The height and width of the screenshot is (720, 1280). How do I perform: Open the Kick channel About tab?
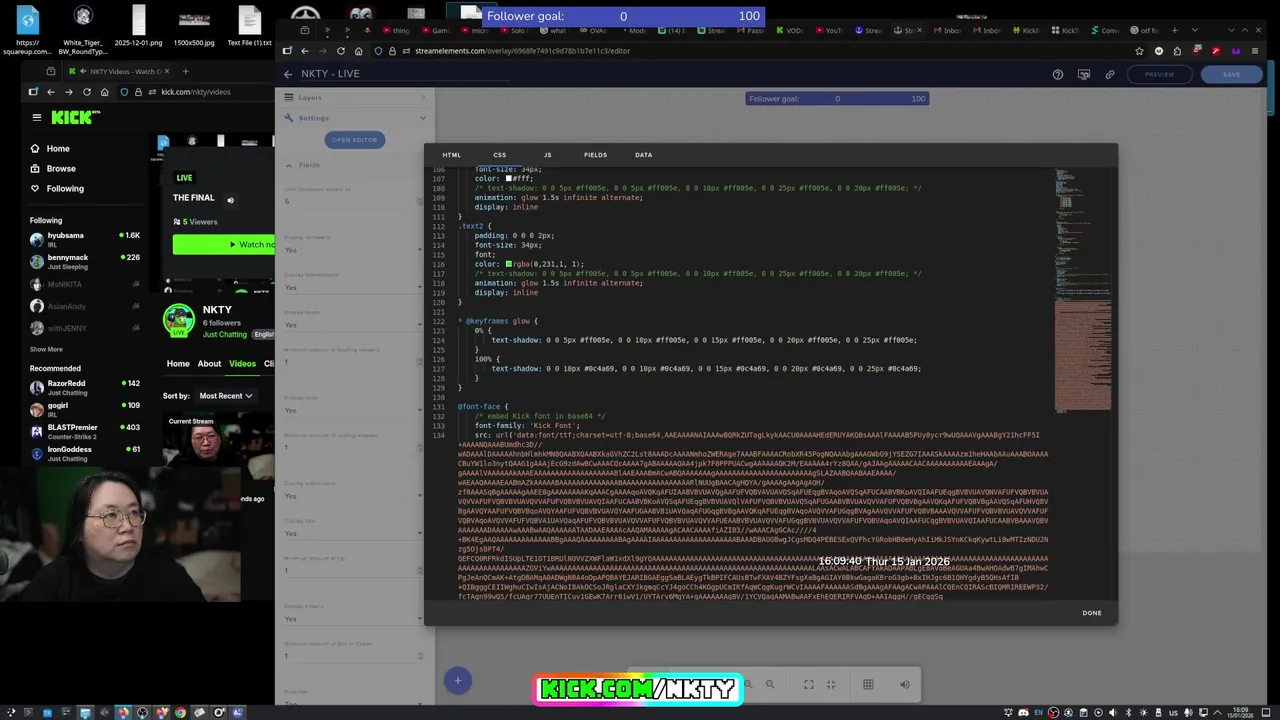(x=209, y=363)
